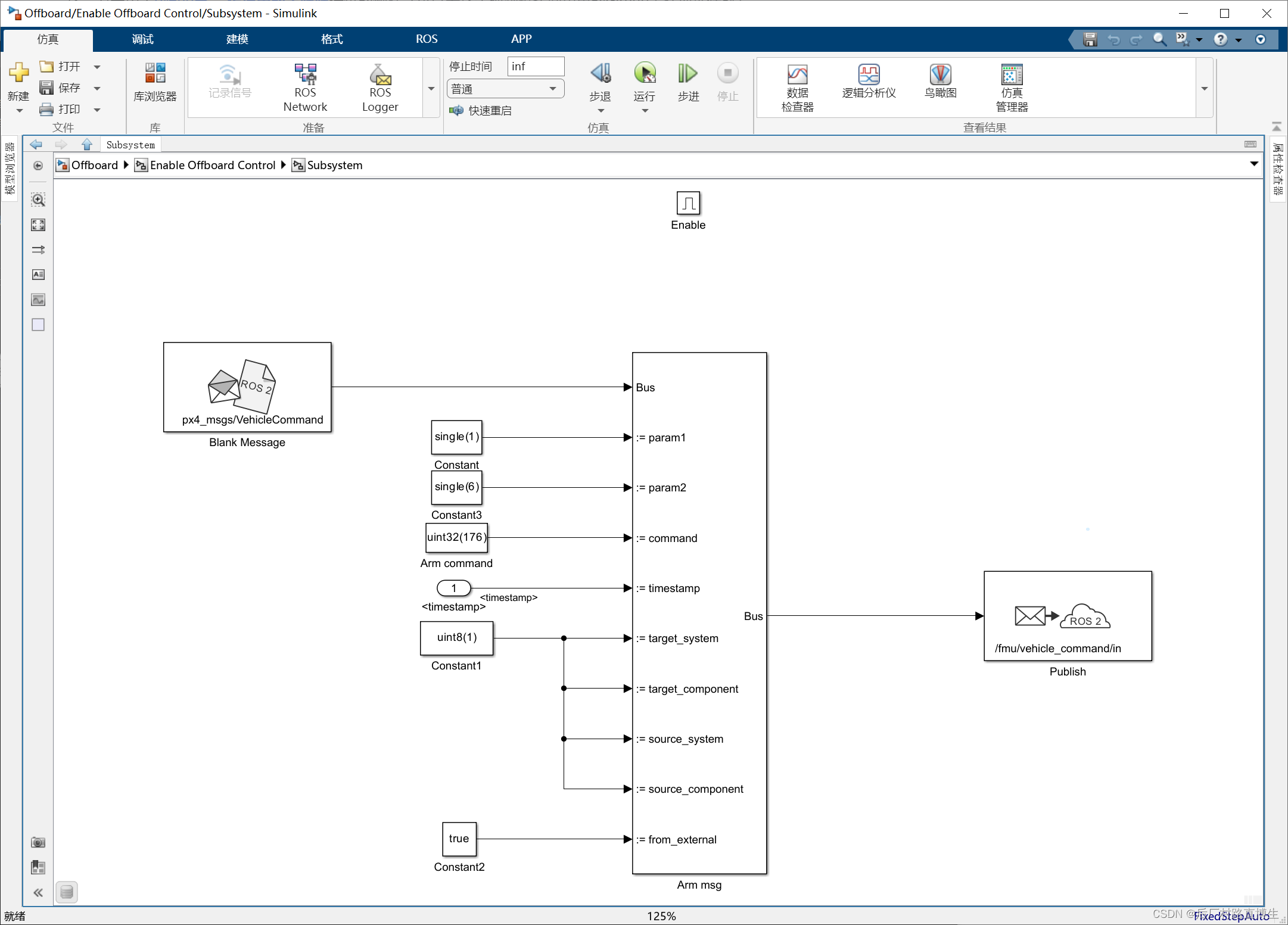Click the Area rectangle tool in the palette
The width and height of the screenshot is (1288, 925).
point(38,325)
